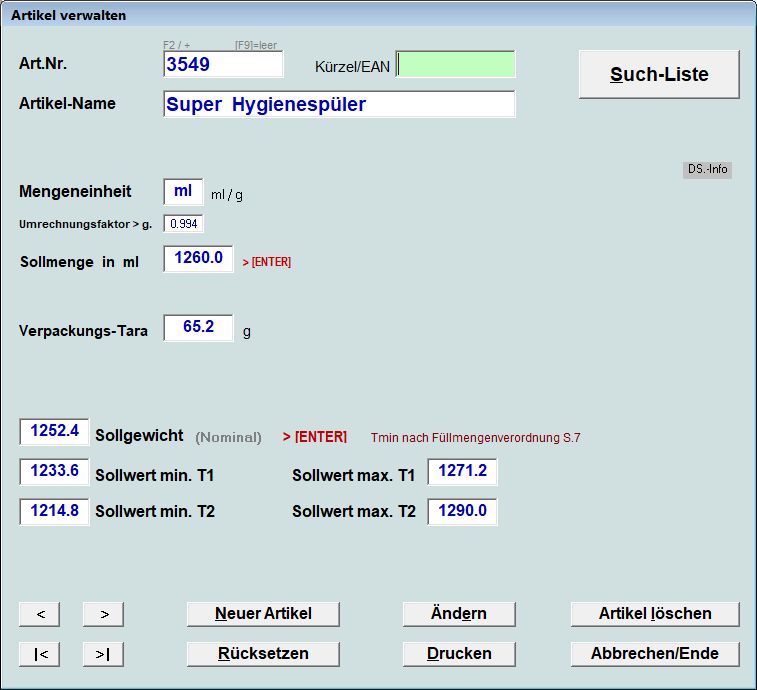Click Artikel löschen button
Image resolution: width=757 pixels, height=690 pixels.
click(x=655, y=614)
